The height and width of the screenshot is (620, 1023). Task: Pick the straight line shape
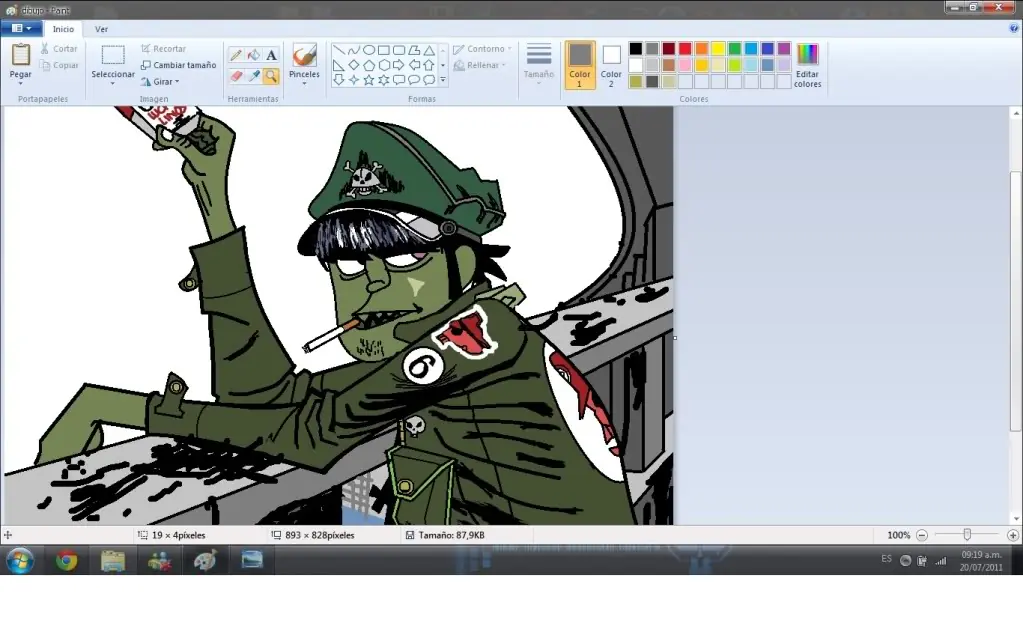(x=339, y=50)
